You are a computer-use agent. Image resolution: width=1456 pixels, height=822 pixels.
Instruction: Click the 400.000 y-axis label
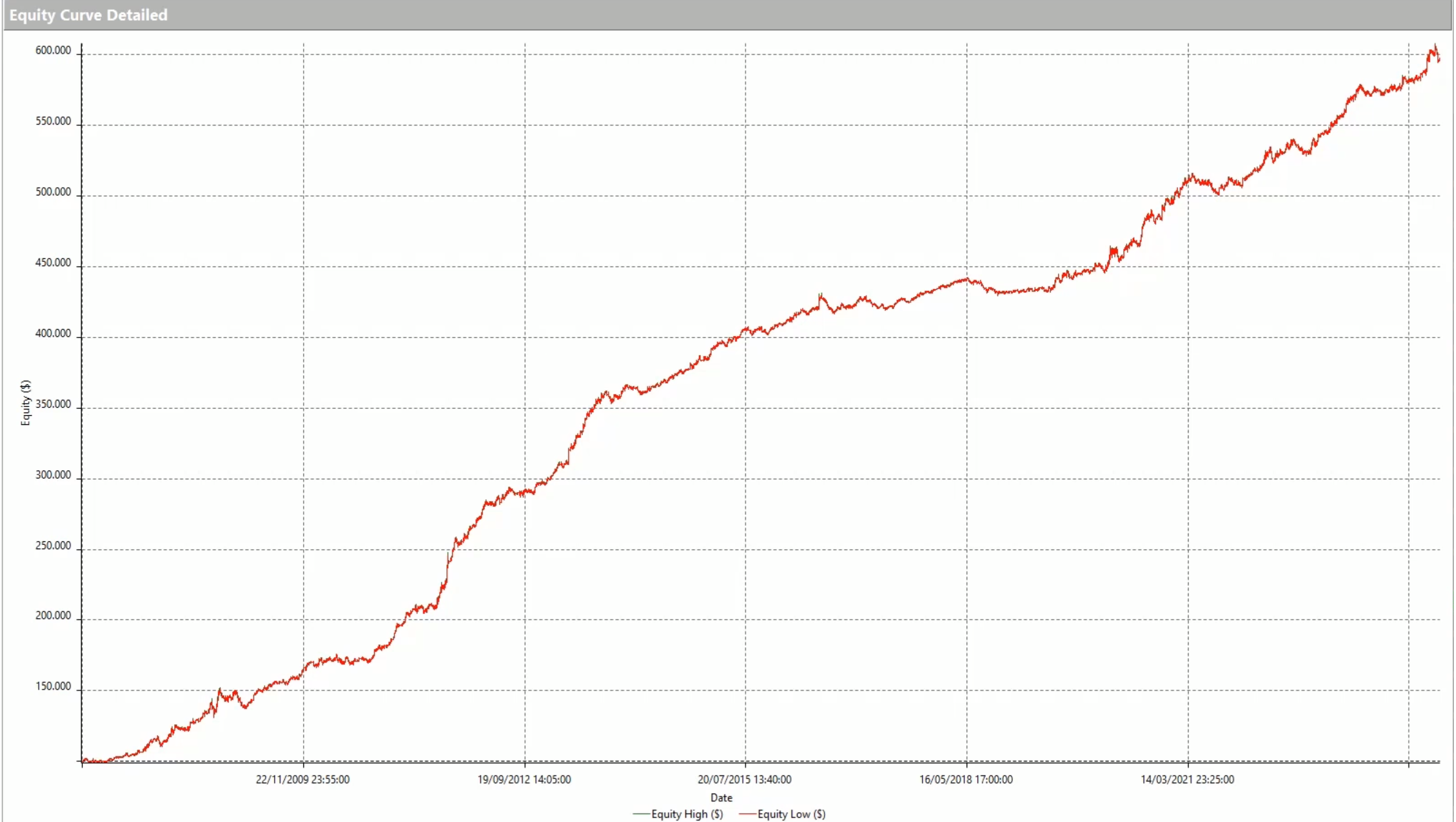click(x=53, y=333)
